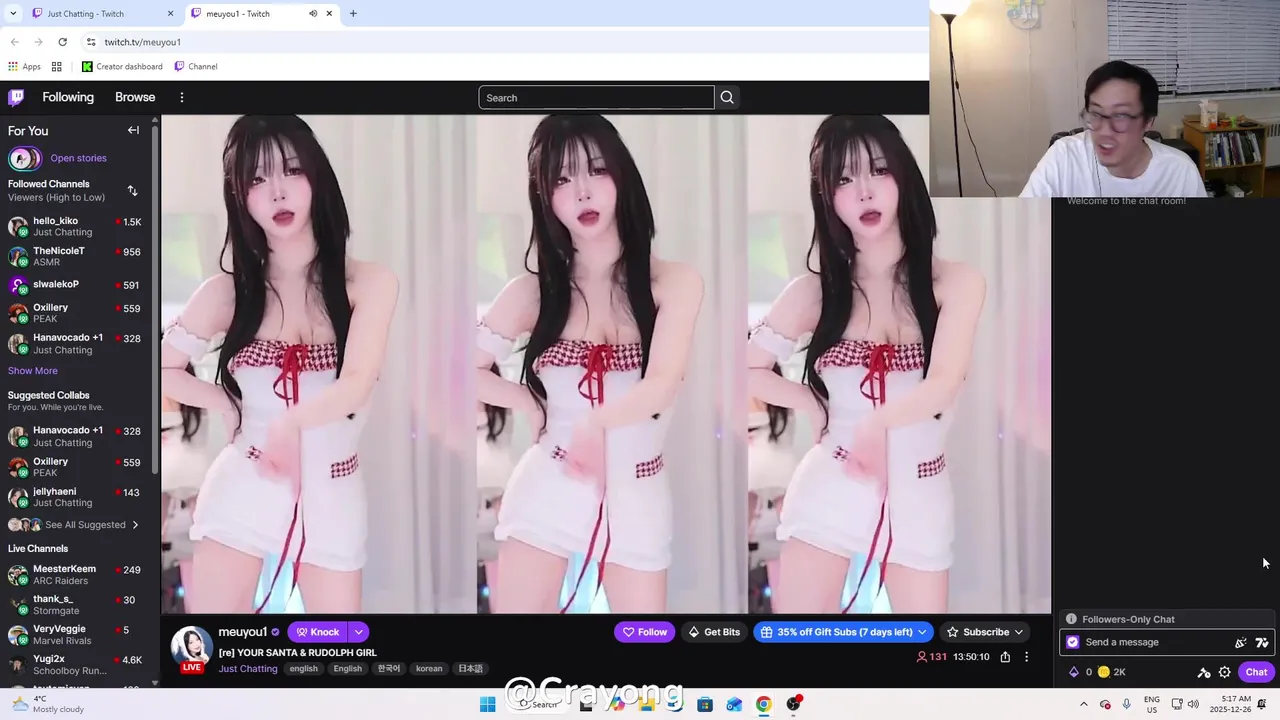The image size is (1280, 720).
Task: Click the Knock button
Action: (318, 632)
